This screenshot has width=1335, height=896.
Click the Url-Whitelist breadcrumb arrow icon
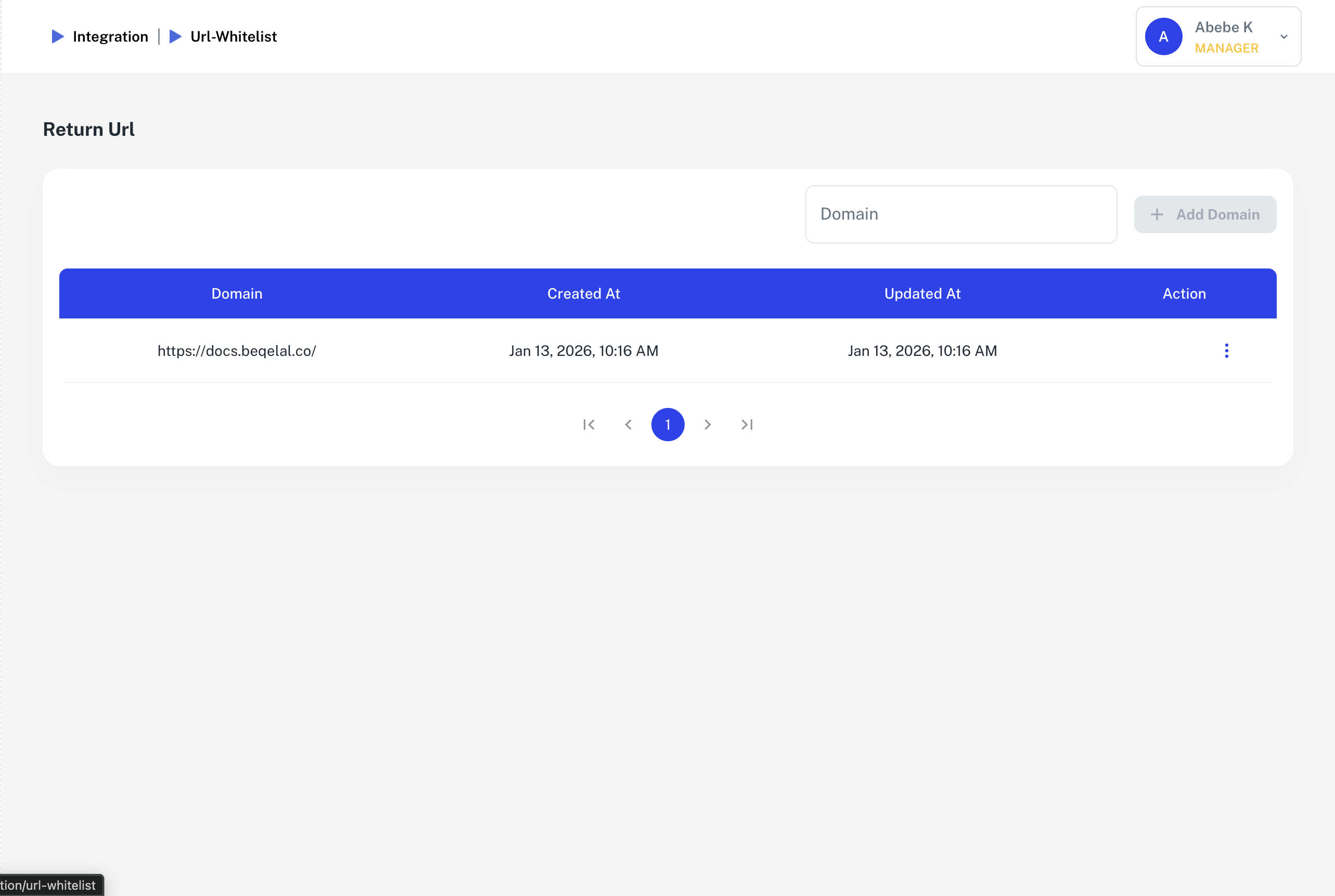[175, 36]
